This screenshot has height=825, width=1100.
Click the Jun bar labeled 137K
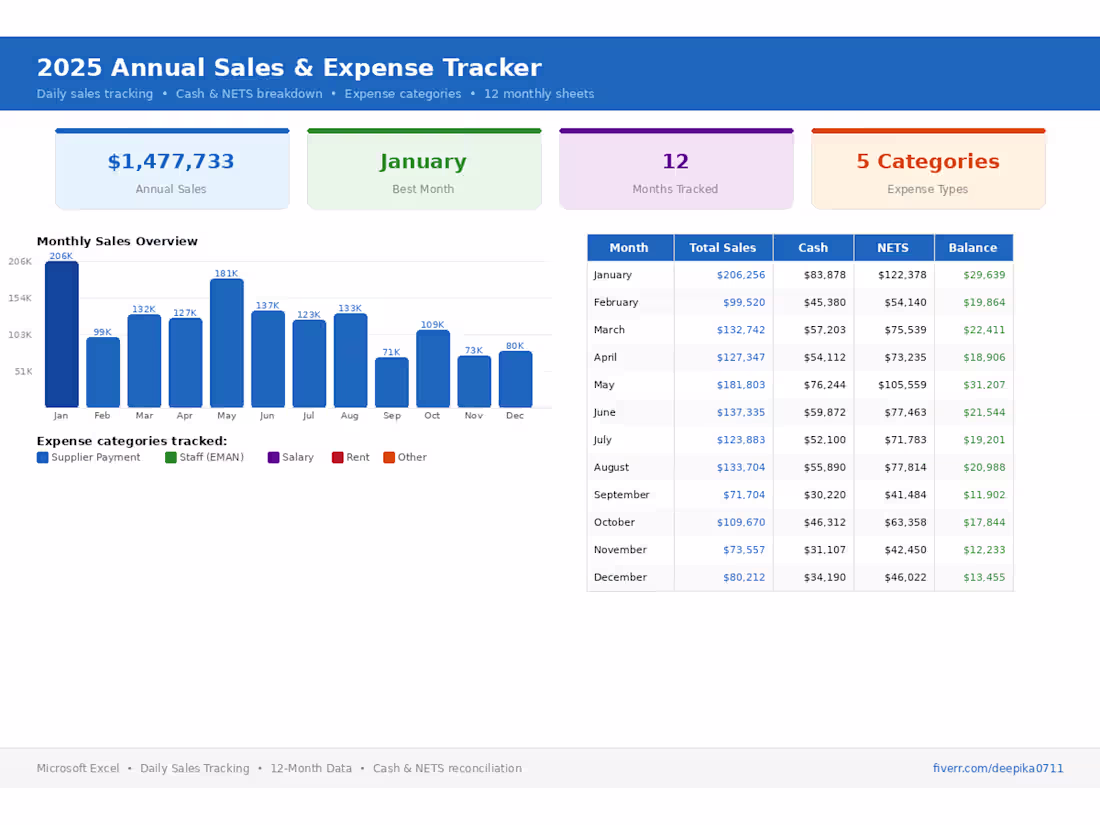268,359
